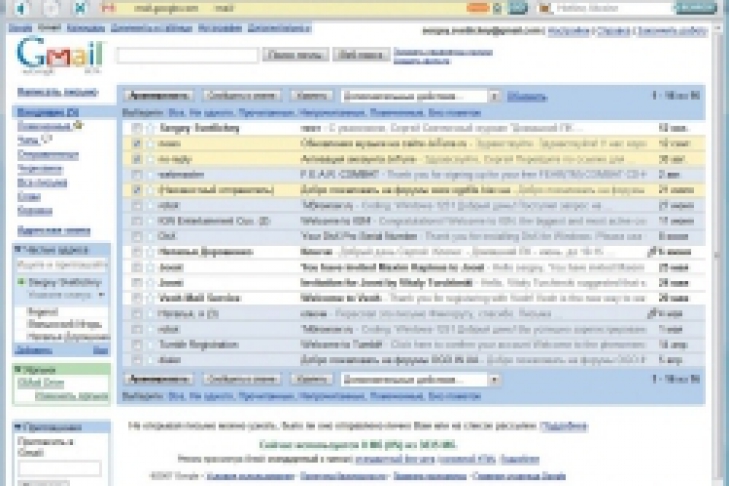Image resolution: width=729 pixels, height=486 pixels.
Task: Click the green status dot beside Sergey Sveitlichny in chat
Action: [21, 283]
